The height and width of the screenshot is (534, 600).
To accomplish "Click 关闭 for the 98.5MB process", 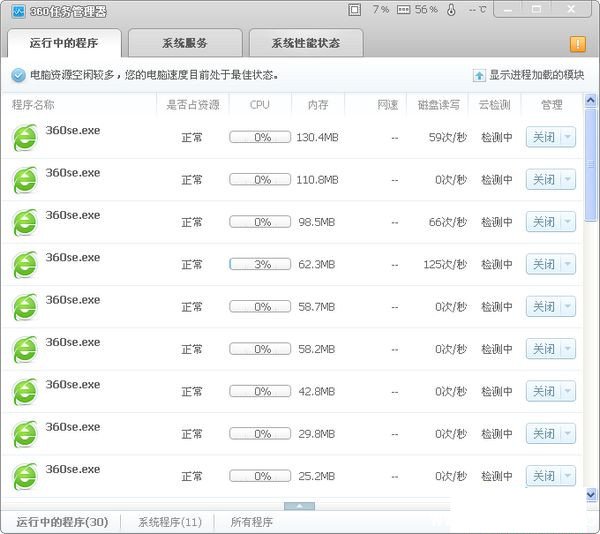I will point(542,222).
